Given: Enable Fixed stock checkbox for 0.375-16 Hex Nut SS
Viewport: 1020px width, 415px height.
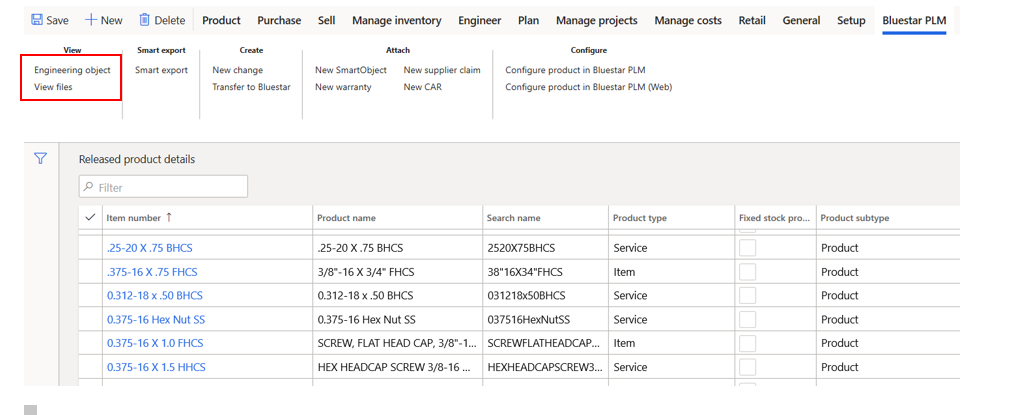Looking at the screenshot, I should click(747, 319).
